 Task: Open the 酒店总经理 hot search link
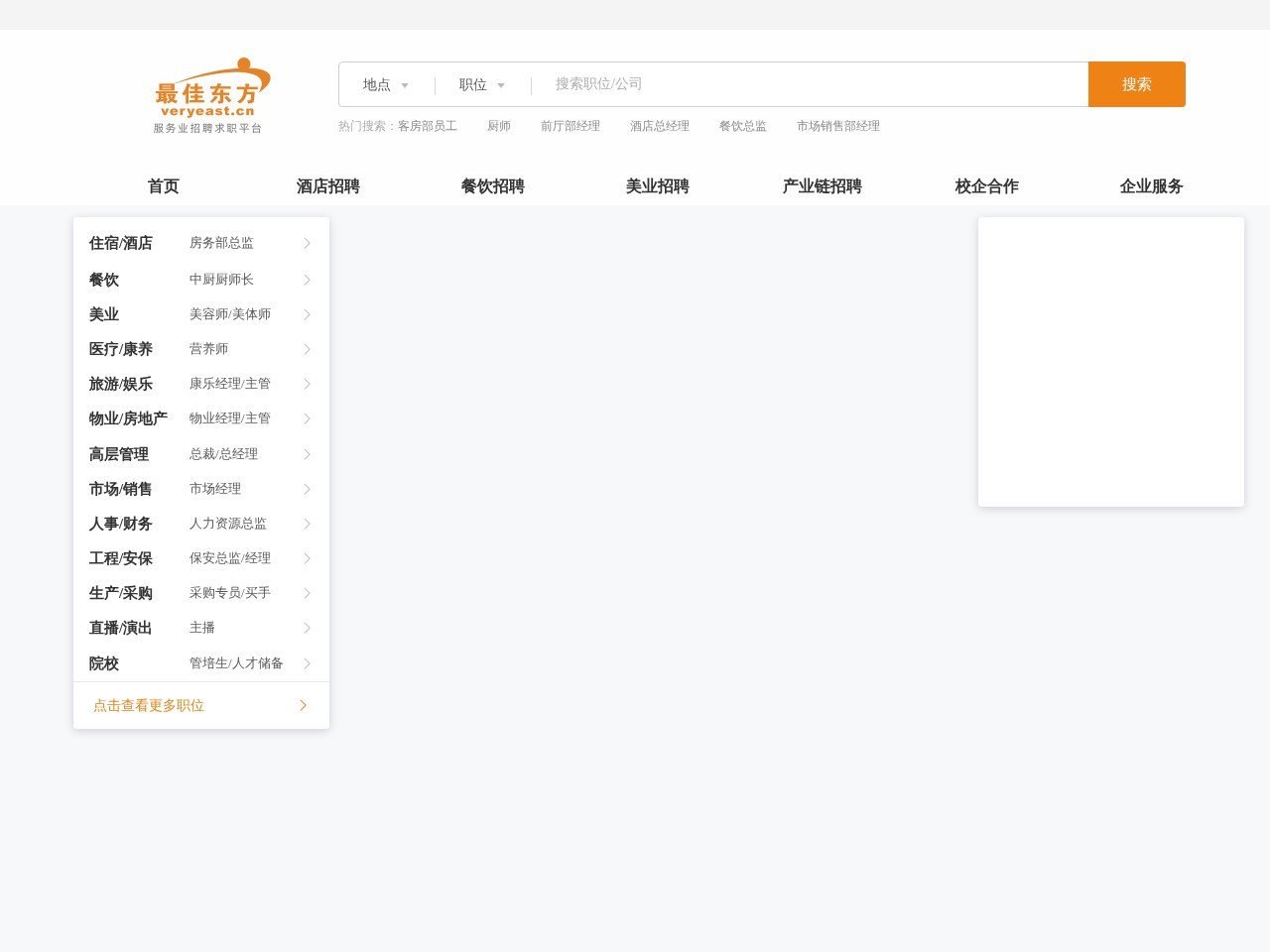(x=659, y=126)
